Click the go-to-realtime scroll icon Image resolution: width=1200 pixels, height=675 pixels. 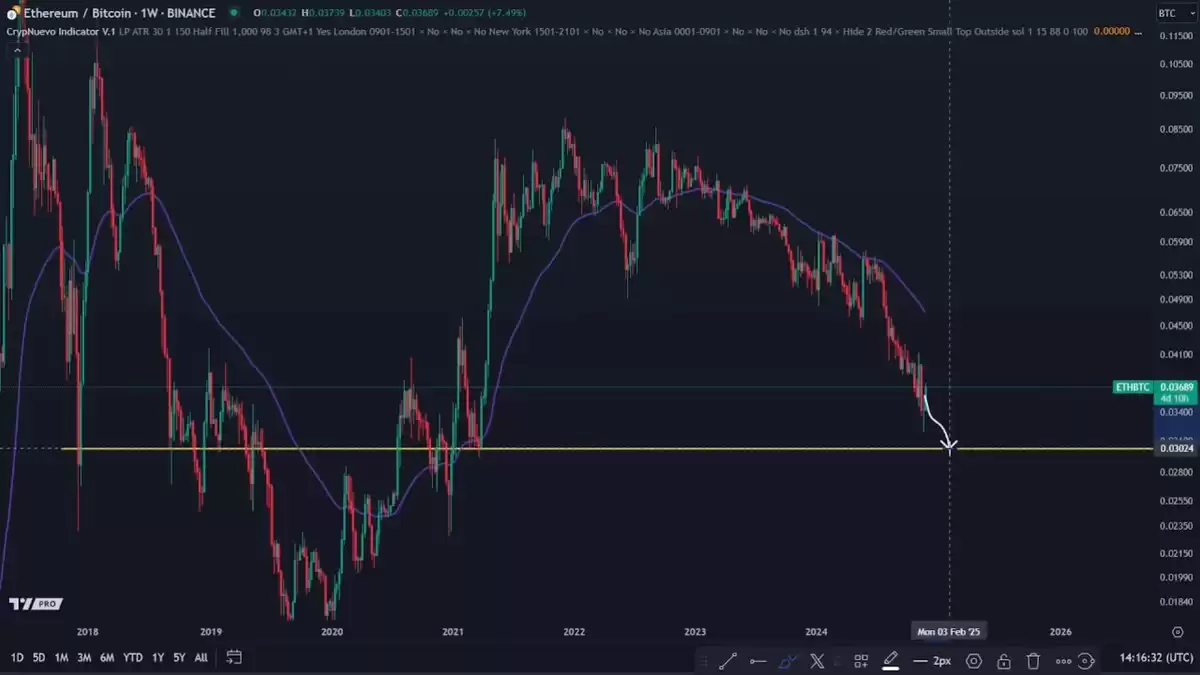coord(1087,660)
